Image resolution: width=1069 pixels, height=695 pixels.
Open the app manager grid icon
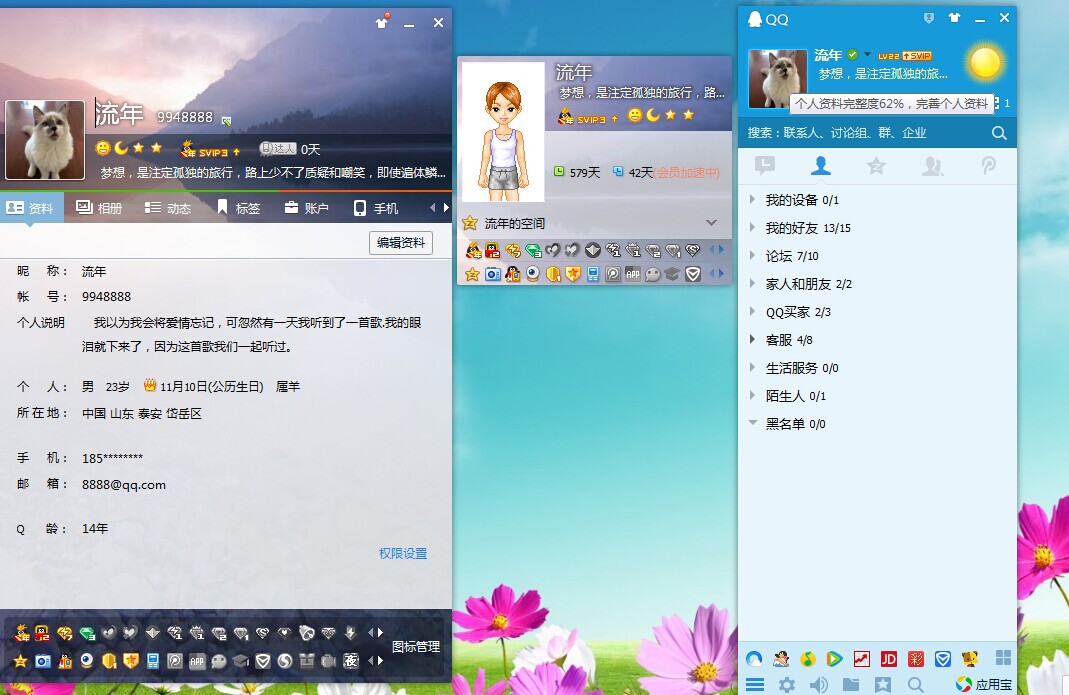[x=1003, y=657]
